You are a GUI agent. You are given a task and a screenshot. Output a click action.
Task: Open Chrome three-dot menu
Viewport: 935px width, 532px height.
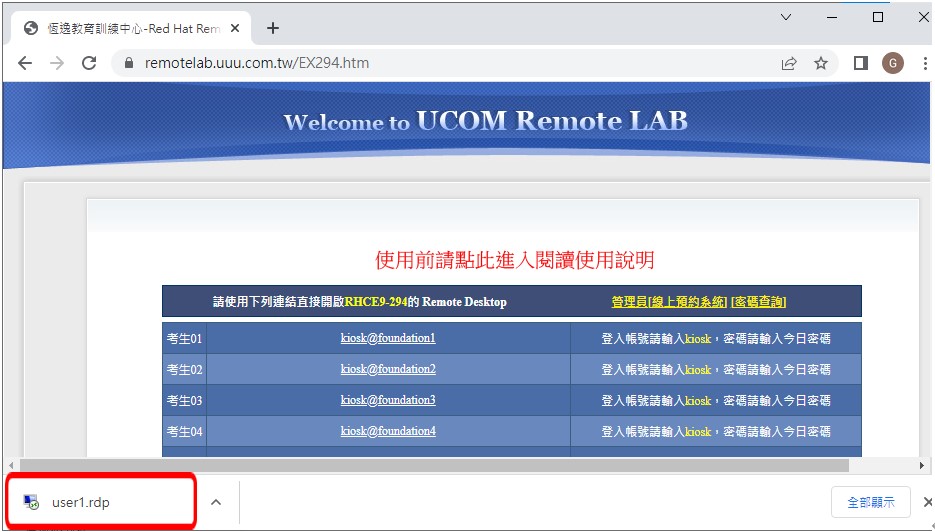tap(925, 63)
